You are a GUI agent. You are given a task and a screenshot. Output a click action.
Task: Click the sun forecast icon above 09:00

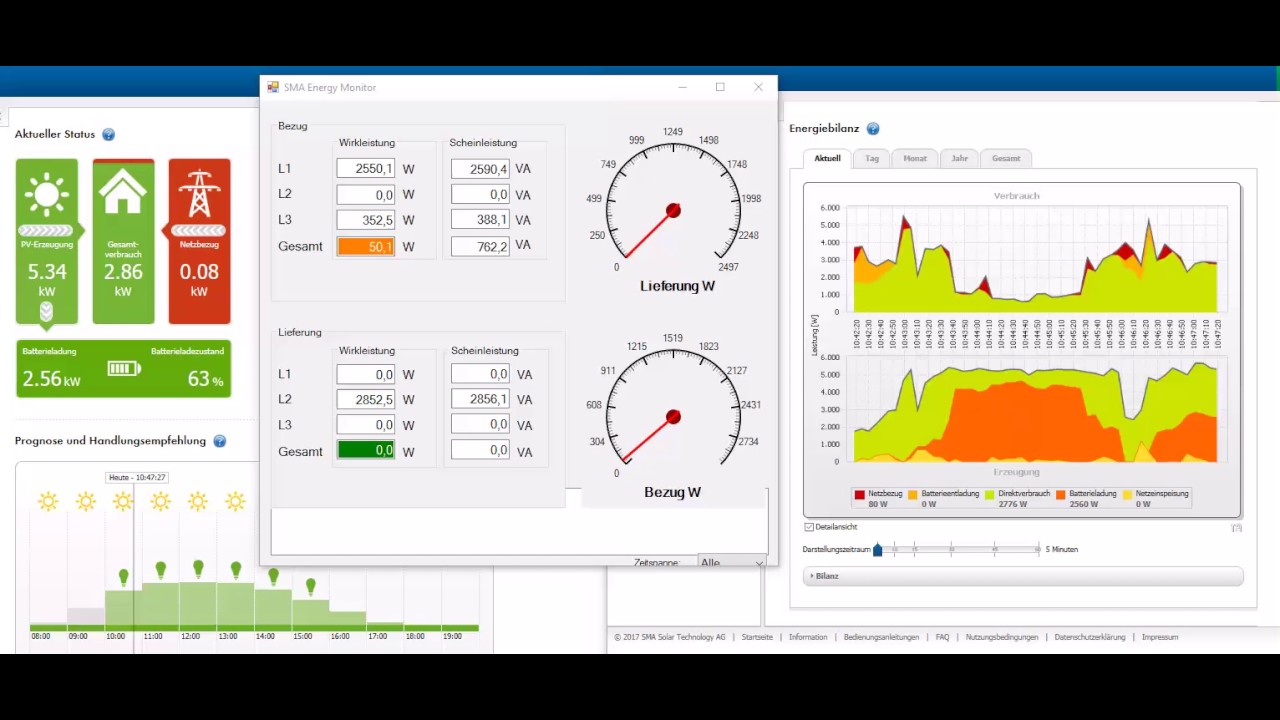(x=86, y=501)
